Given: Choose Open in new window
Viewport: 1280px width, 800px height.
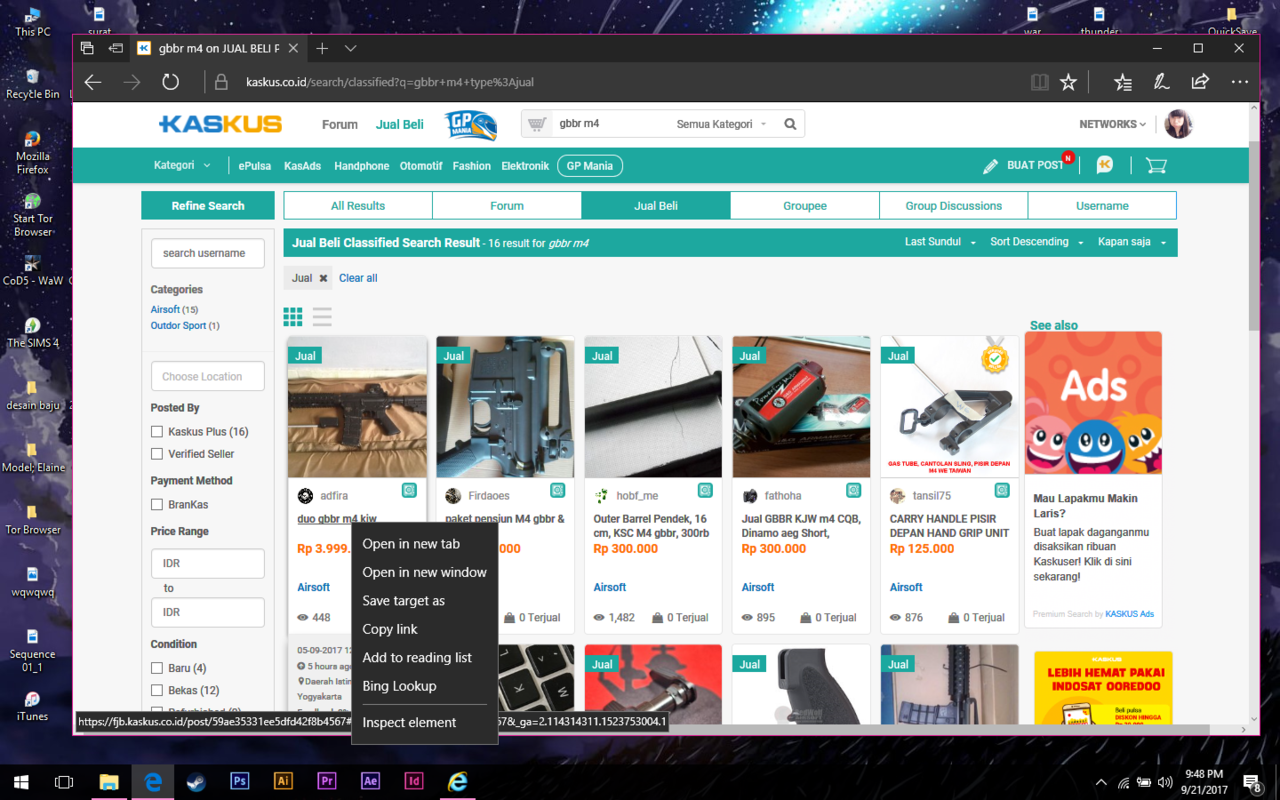Looking at the screenshot, I should pyautogui.click(x=424, y=572).
